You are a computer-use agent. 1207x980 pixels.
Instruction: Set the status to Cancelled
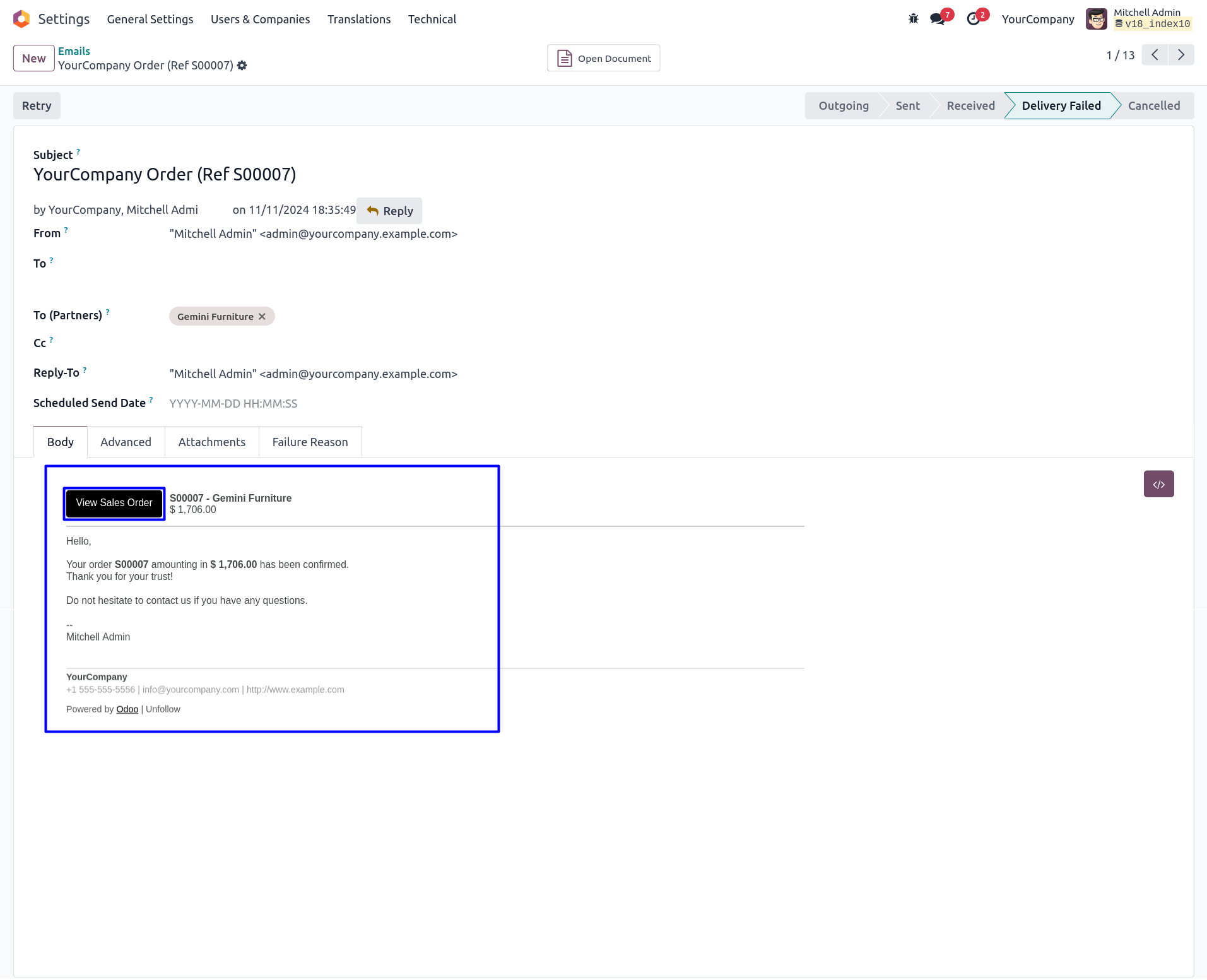(x=1153, y=105)
